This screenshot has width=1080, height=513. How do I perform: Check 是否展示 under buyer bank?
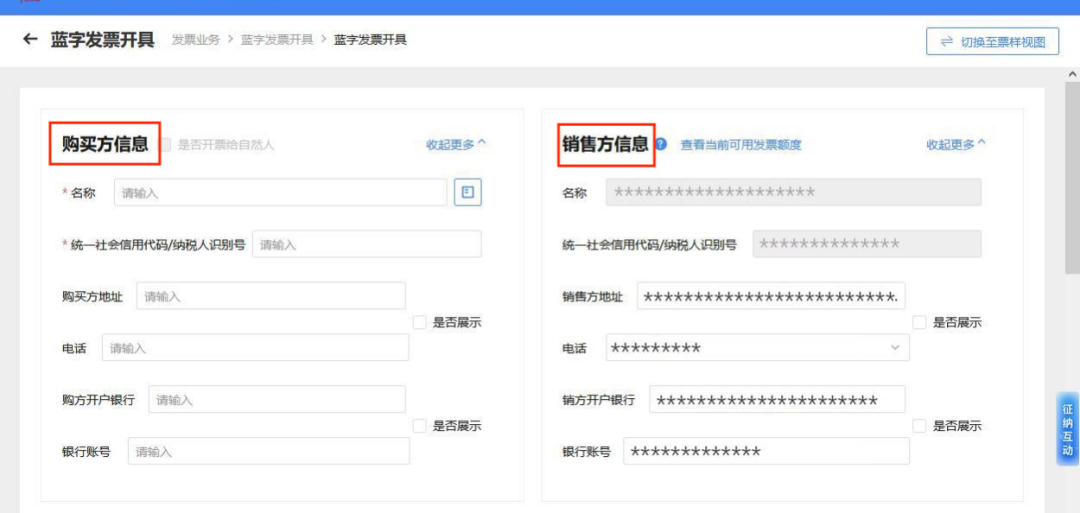419,426
